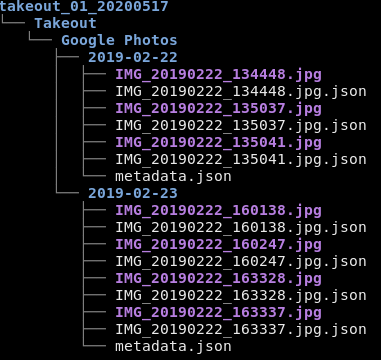Click metadata.json under 2019-02-23
Screen dimensions: 381x360
tap(173, 347)
